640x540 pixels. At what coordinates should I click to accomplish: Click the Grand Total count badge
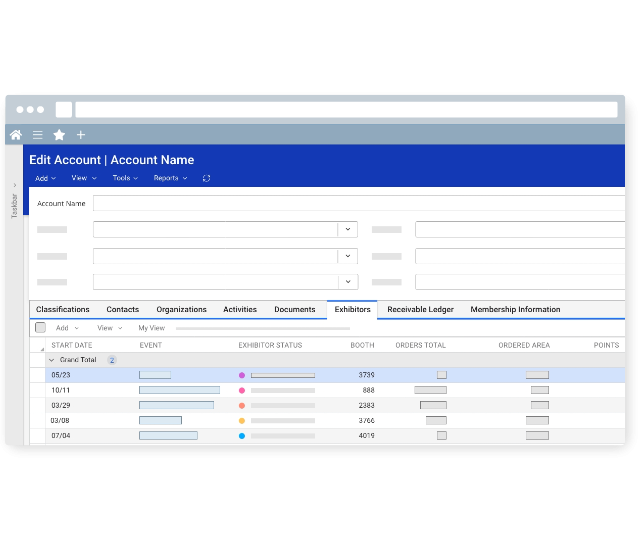(x=112, y=360)
